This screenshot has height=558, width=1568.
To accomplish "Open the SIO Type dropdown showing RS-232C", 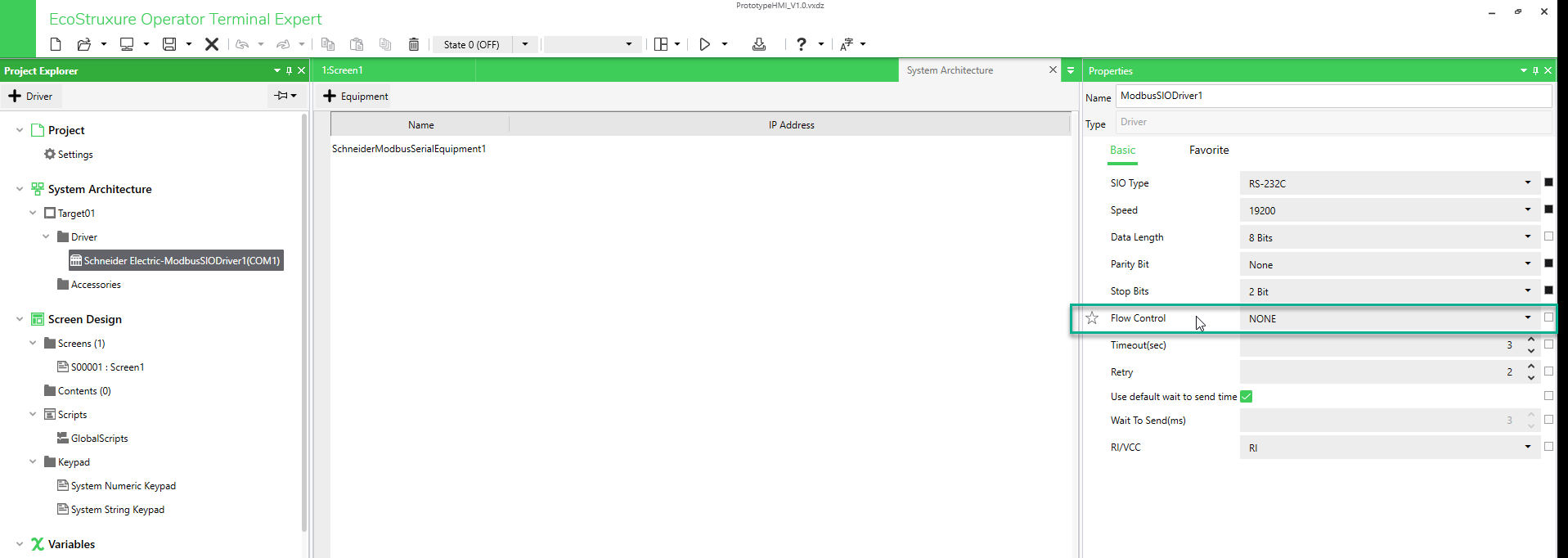I will pos(1390,183).
